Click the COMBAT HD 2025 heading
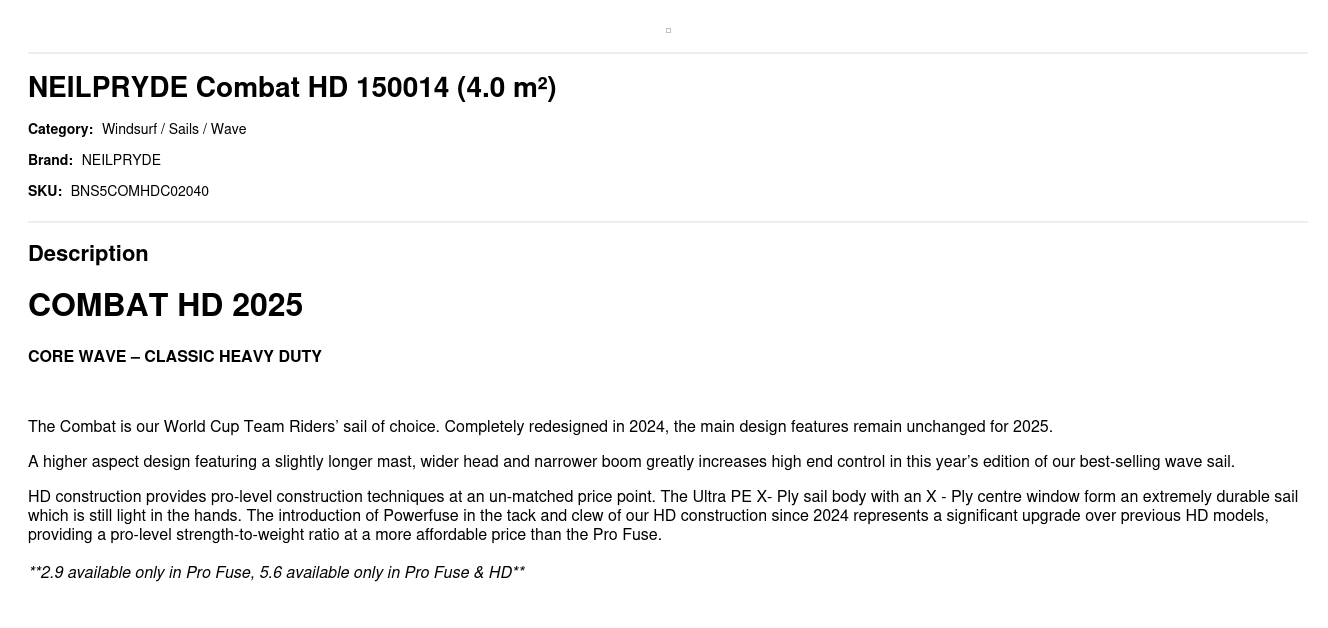 tap(165, 305)
